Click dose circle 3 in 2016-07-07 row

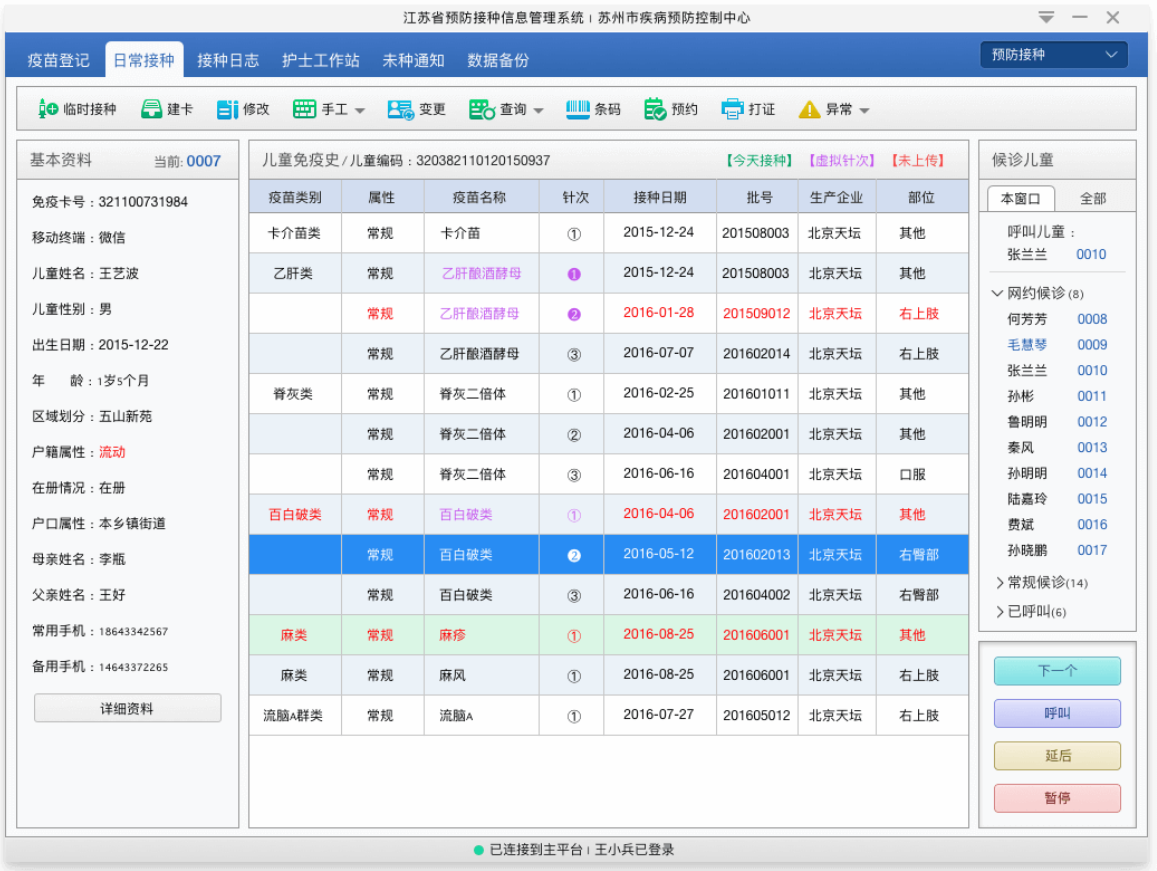point(573,355)
